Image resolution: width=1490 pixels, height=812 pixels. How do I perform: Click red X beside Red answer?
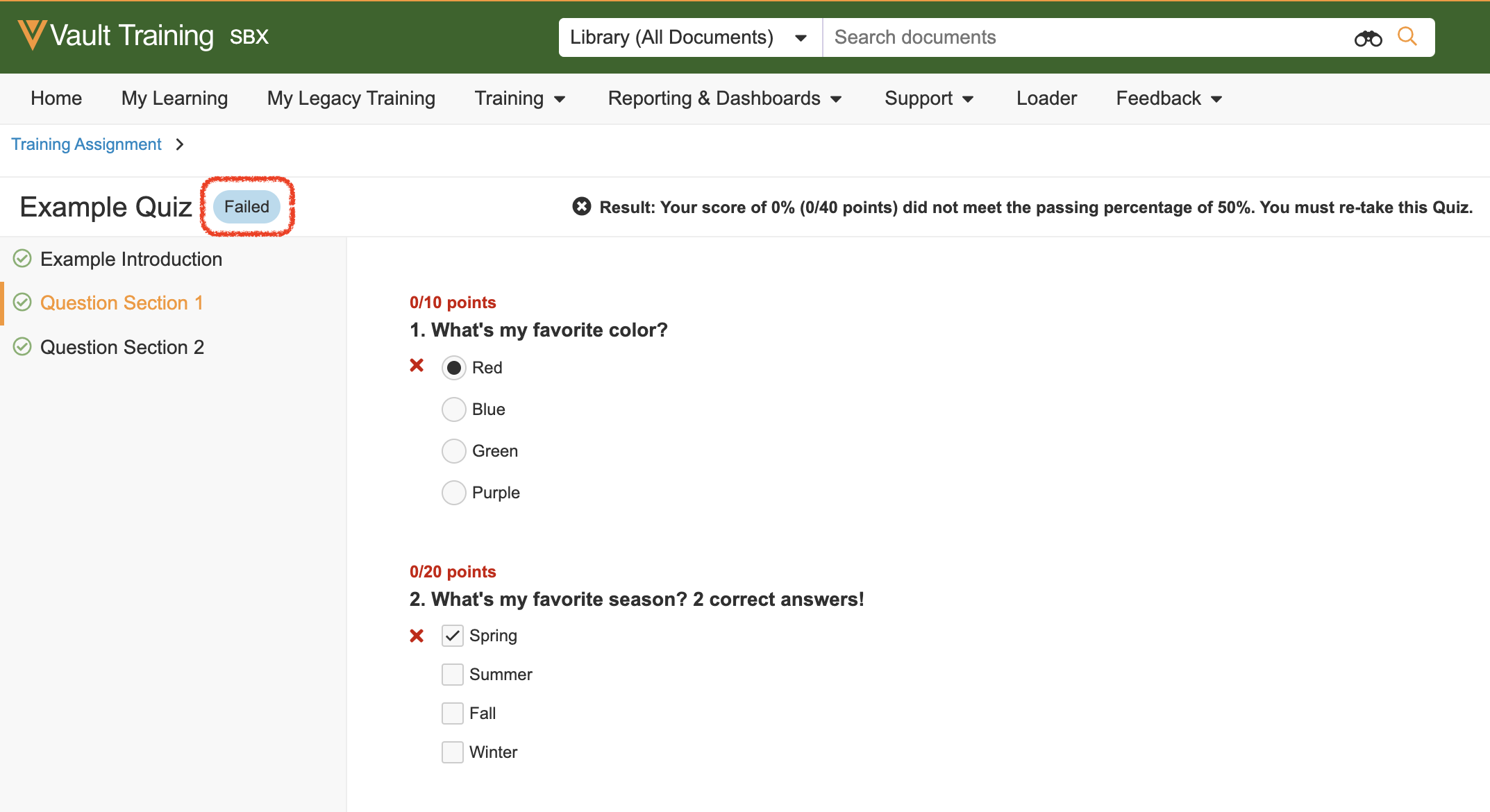click(417, 365)
